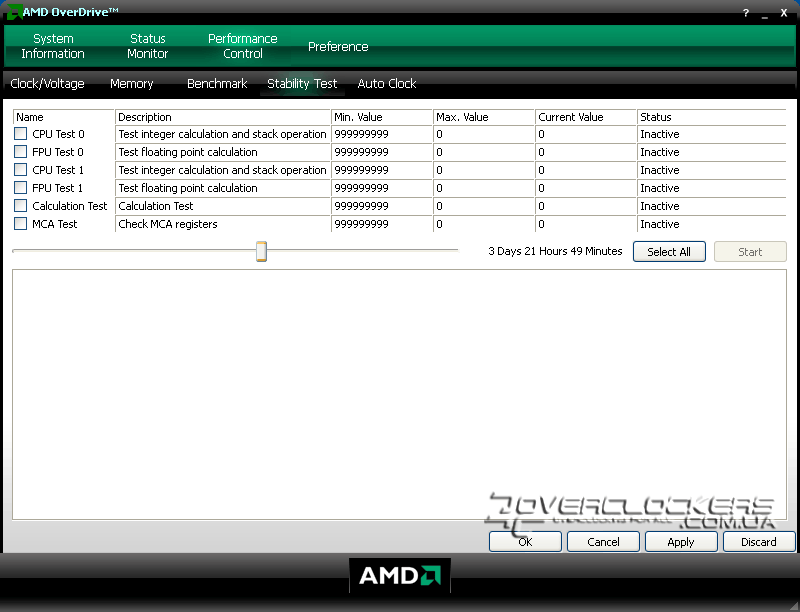
Task: Click the Min. Value column header
Action: coord(382,117)
